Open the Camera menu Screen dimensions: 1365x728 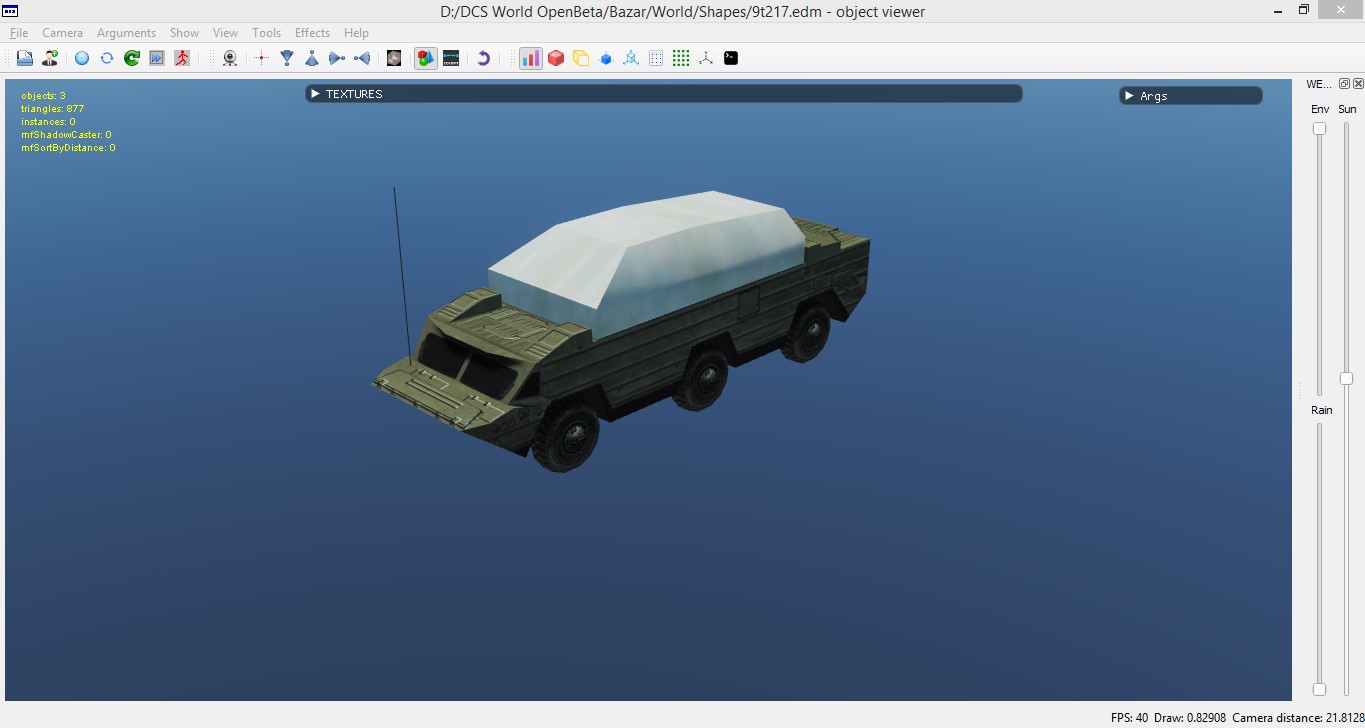(x=62, y=33)
